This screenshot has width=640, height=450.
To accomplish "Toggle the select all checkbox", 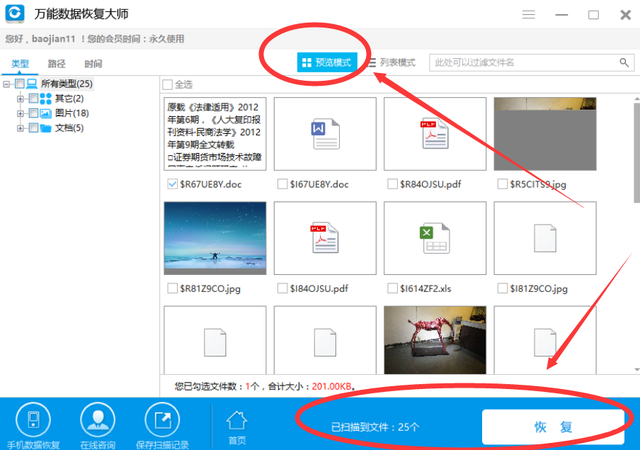I will (167, 85).
